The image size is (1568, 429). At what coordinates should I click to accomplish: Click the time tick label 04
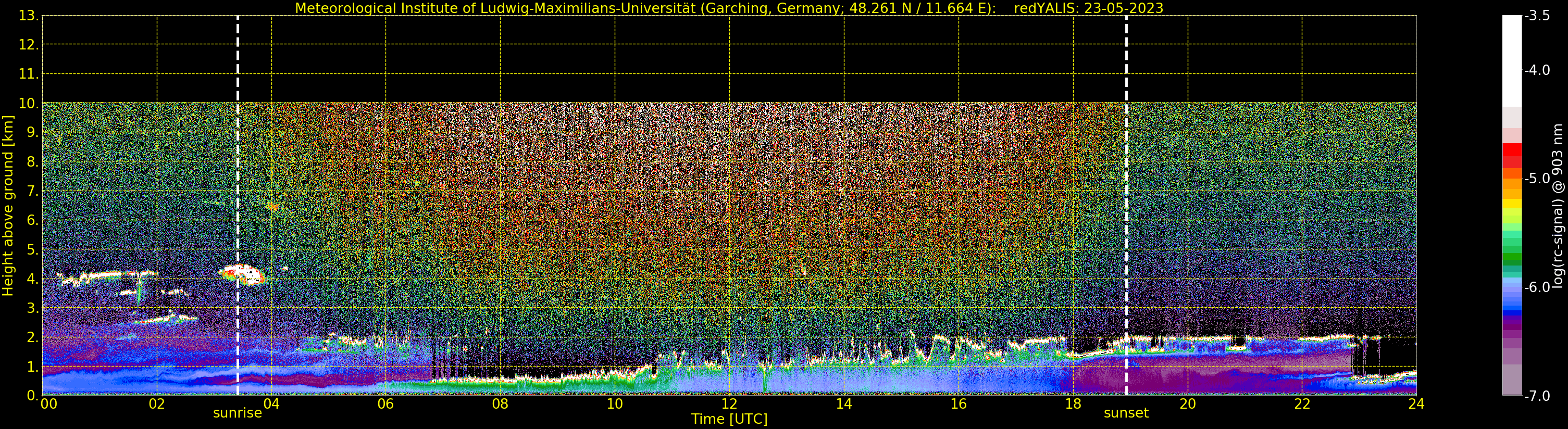click(x=271, y=404)
